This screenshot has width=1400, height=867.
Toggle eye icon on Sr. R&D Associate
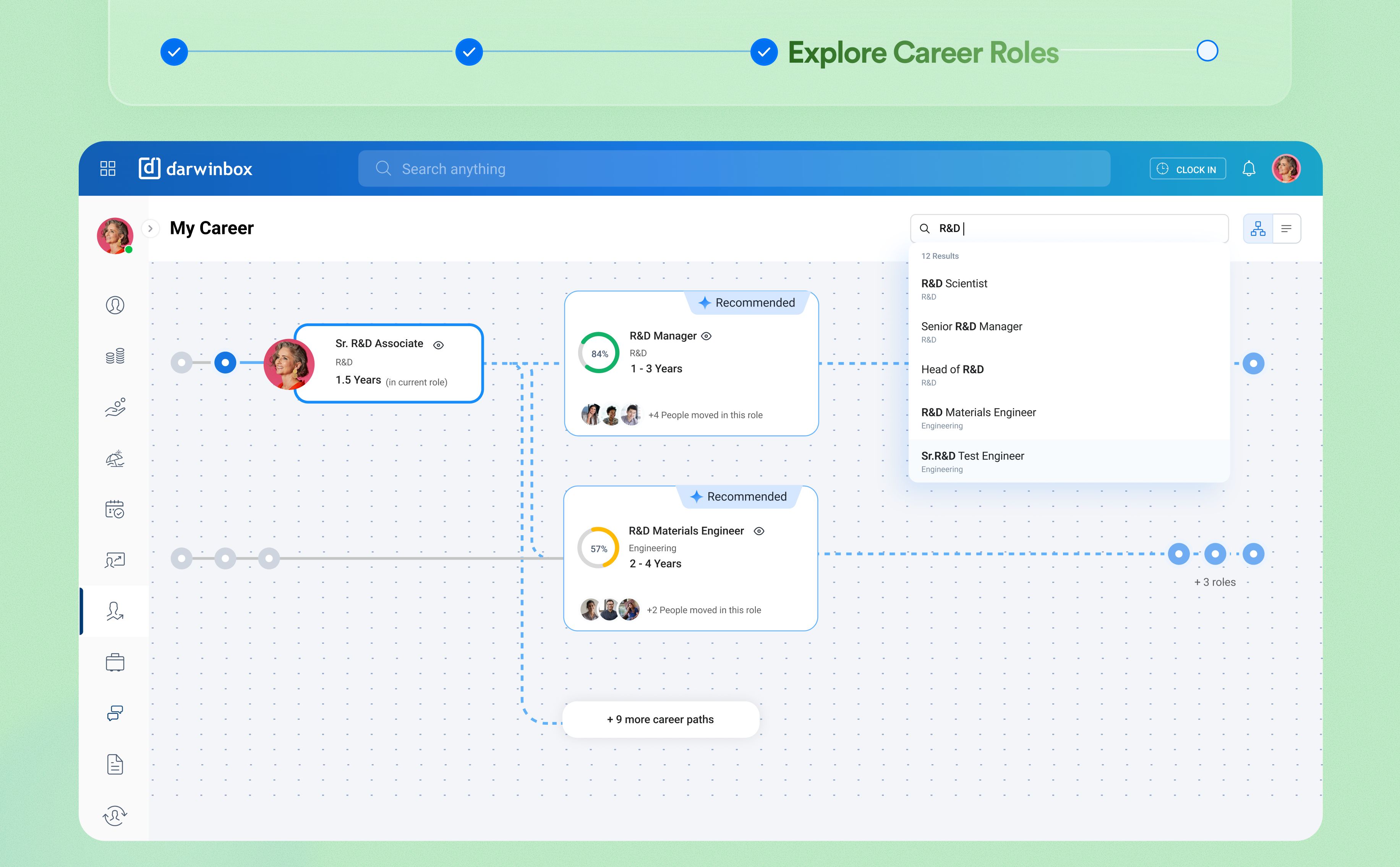[438, 345]
